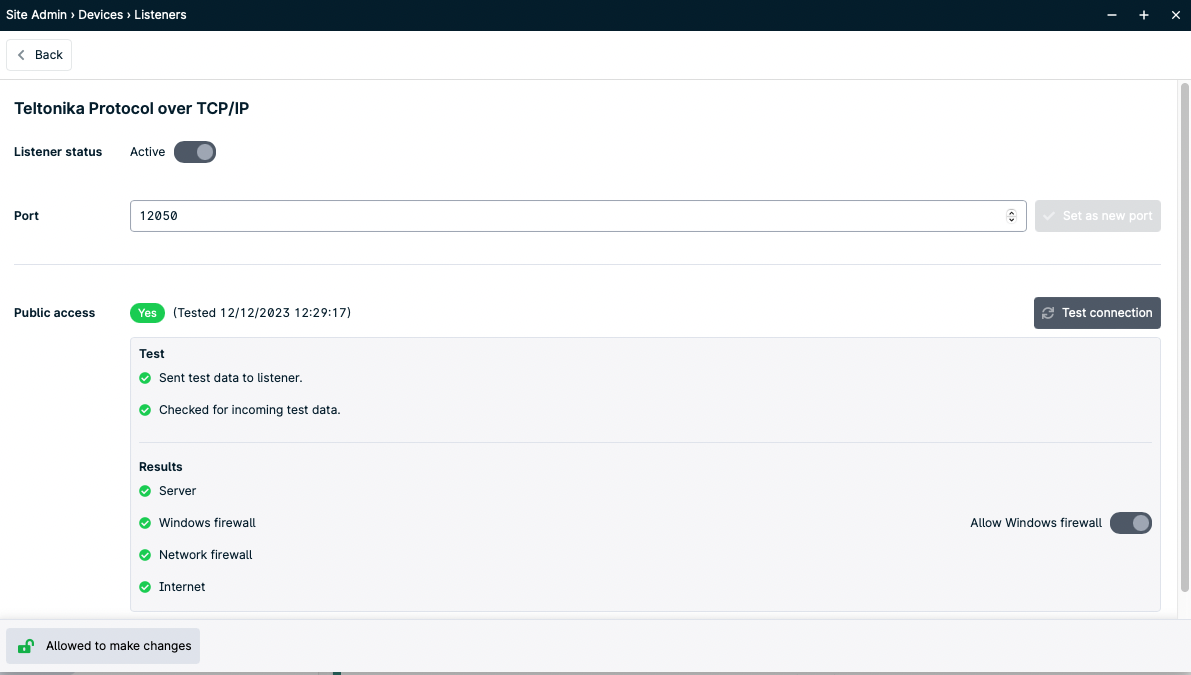The width and height of the screenshot is (1191, 675).
Task: Click the Sent test data to listener text
Action: click(x=230, y=378)
